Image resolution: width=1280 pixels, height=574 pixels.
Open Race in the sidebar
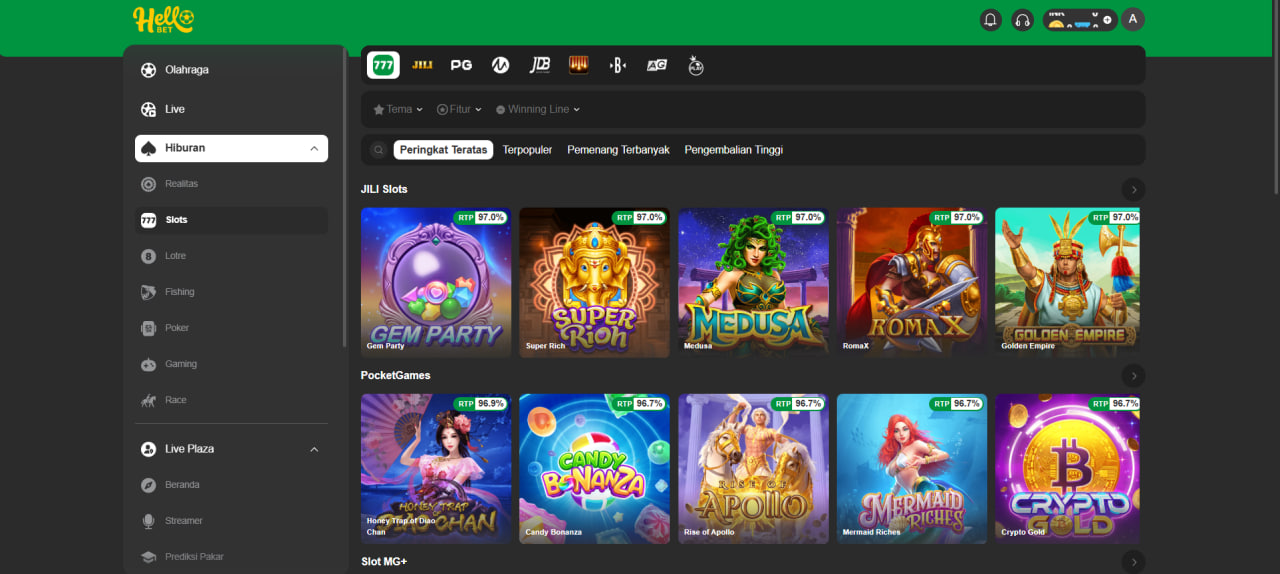tap(231, 400)
